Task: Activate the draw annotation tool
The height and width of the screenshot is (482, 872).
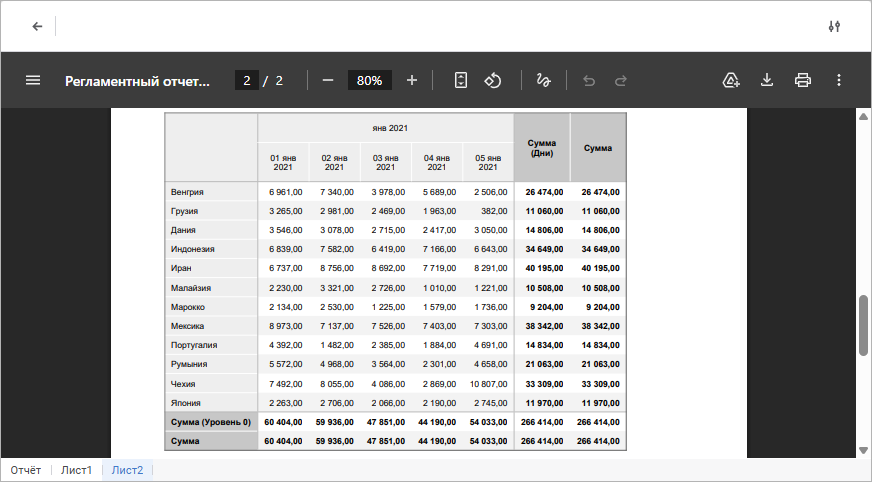Action: tap(543, 81)
